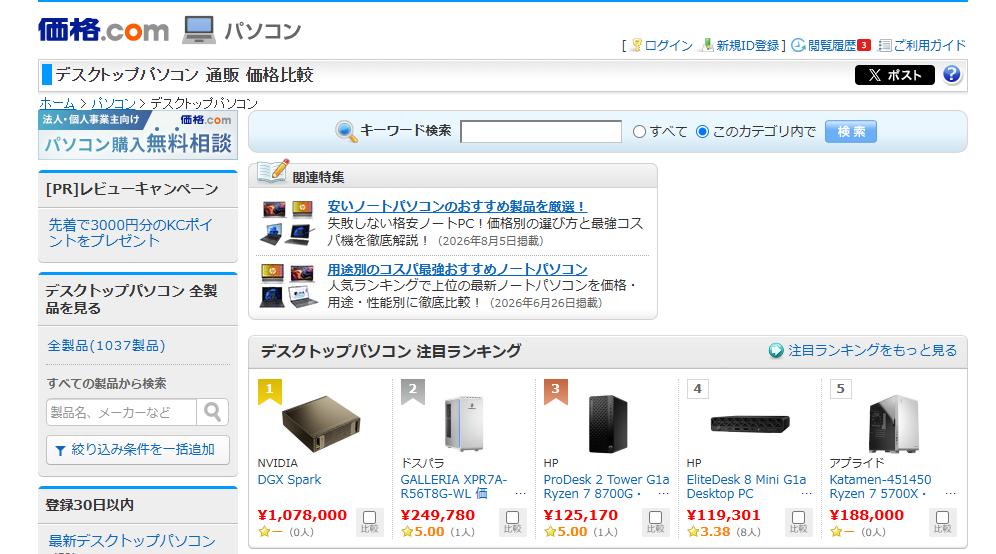Screen dimensions: 996x554
Task: Click the 価格.com site logo
Action: [x=104, y=30]
